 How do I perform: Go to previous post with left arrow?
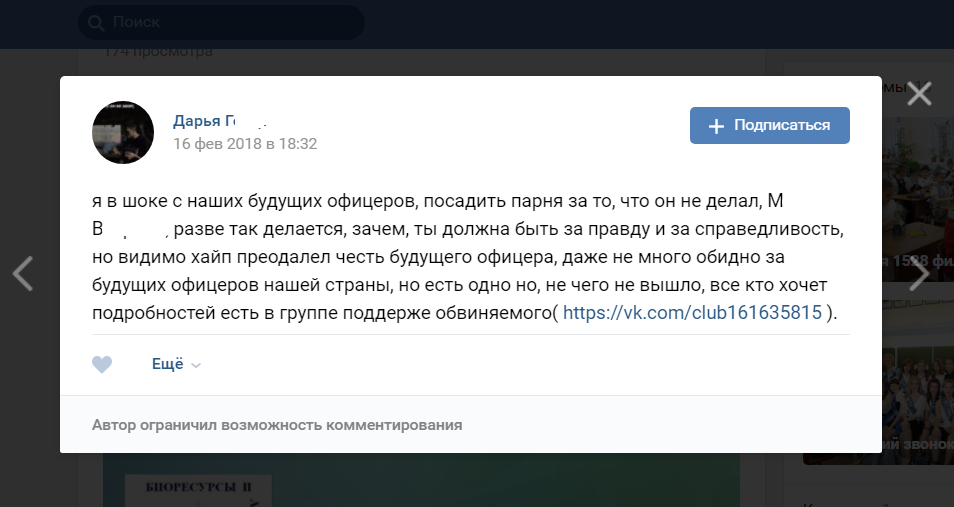point(23,273)
